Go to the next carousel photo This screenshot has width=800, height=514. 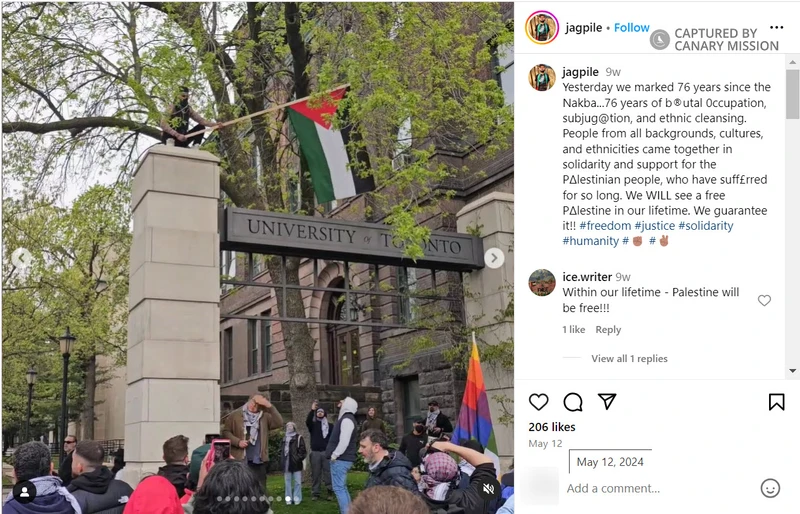494,258
